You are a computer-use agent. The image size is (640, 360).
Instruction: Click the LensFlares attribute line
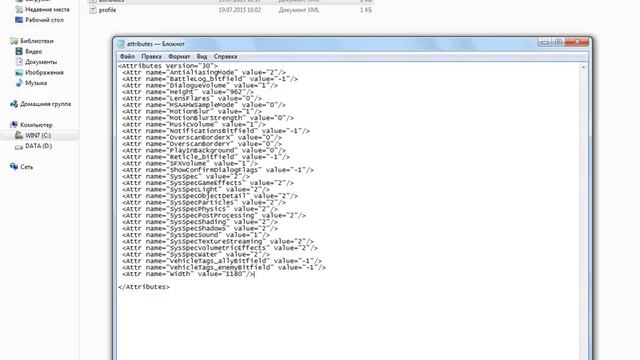tap(192, 98)
